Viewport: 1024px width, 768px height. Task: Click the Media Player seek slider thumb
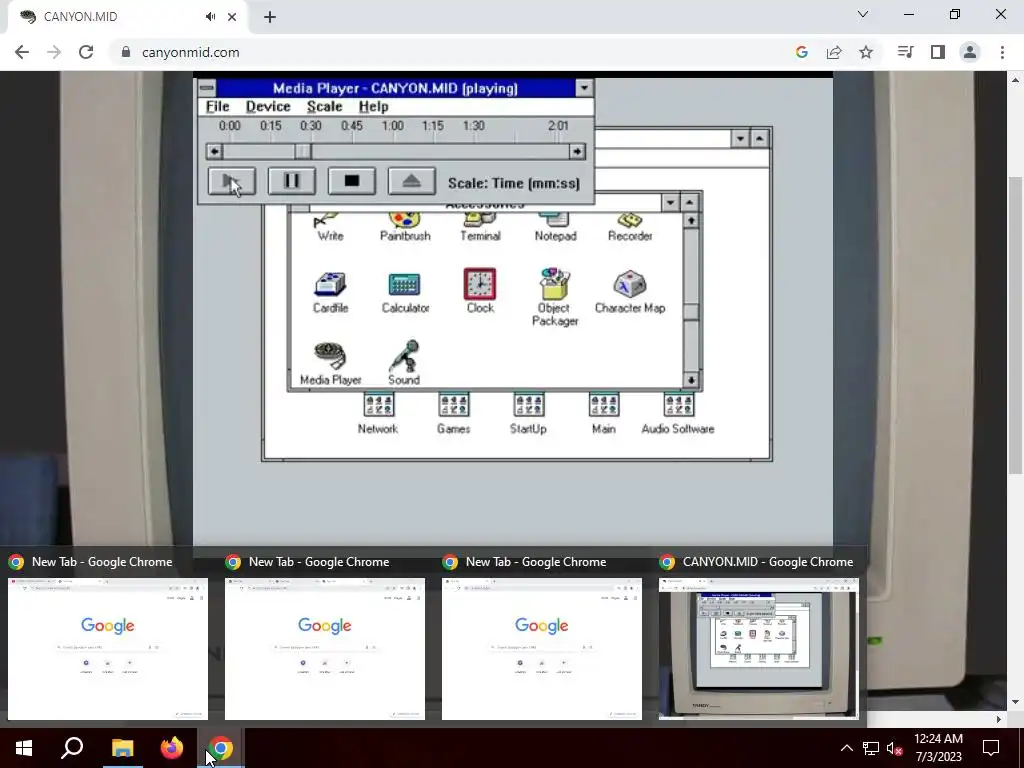tap(302, 152)
